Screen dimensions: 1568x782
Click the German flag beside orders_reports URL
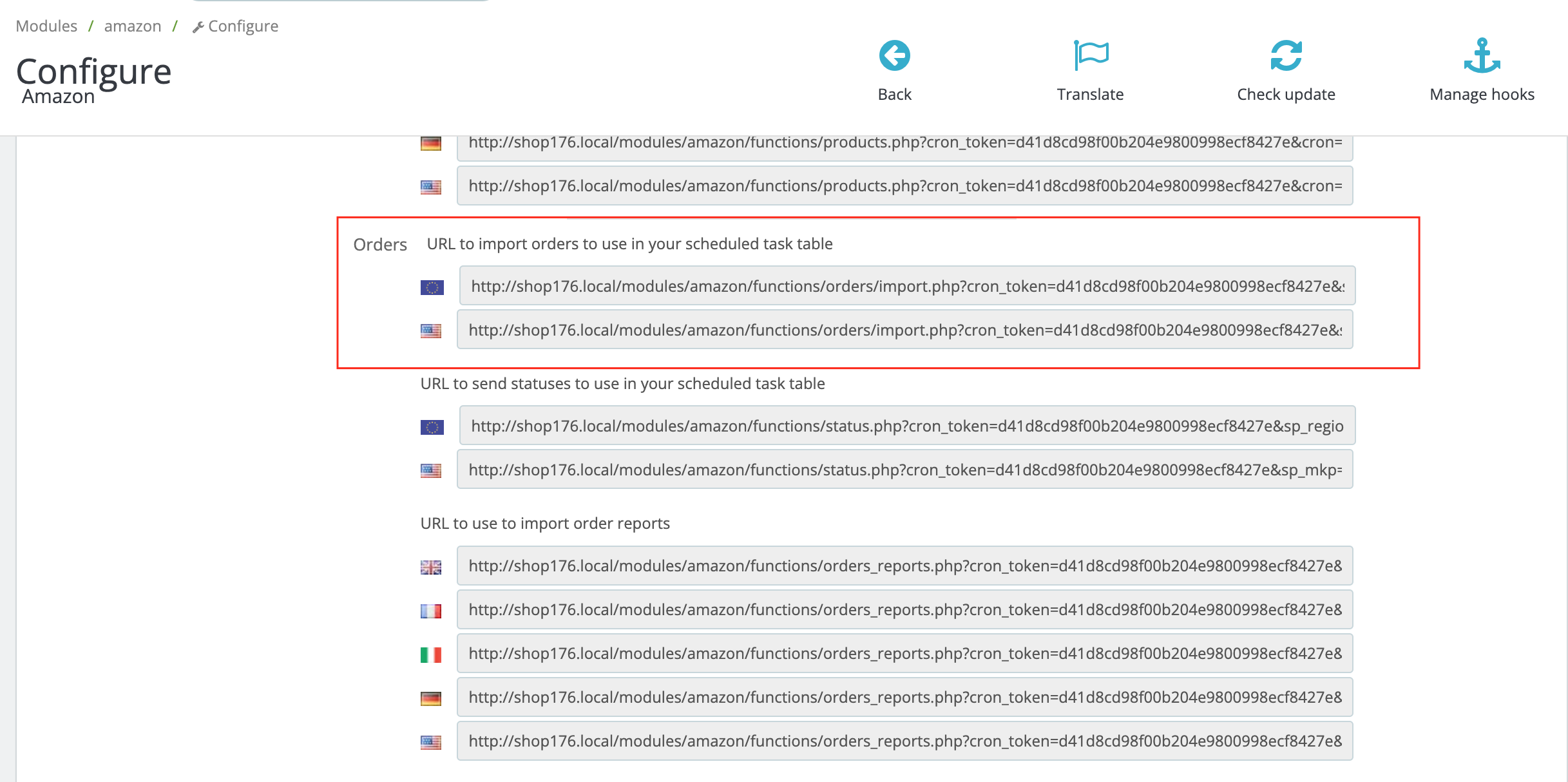tap(431, 698)
